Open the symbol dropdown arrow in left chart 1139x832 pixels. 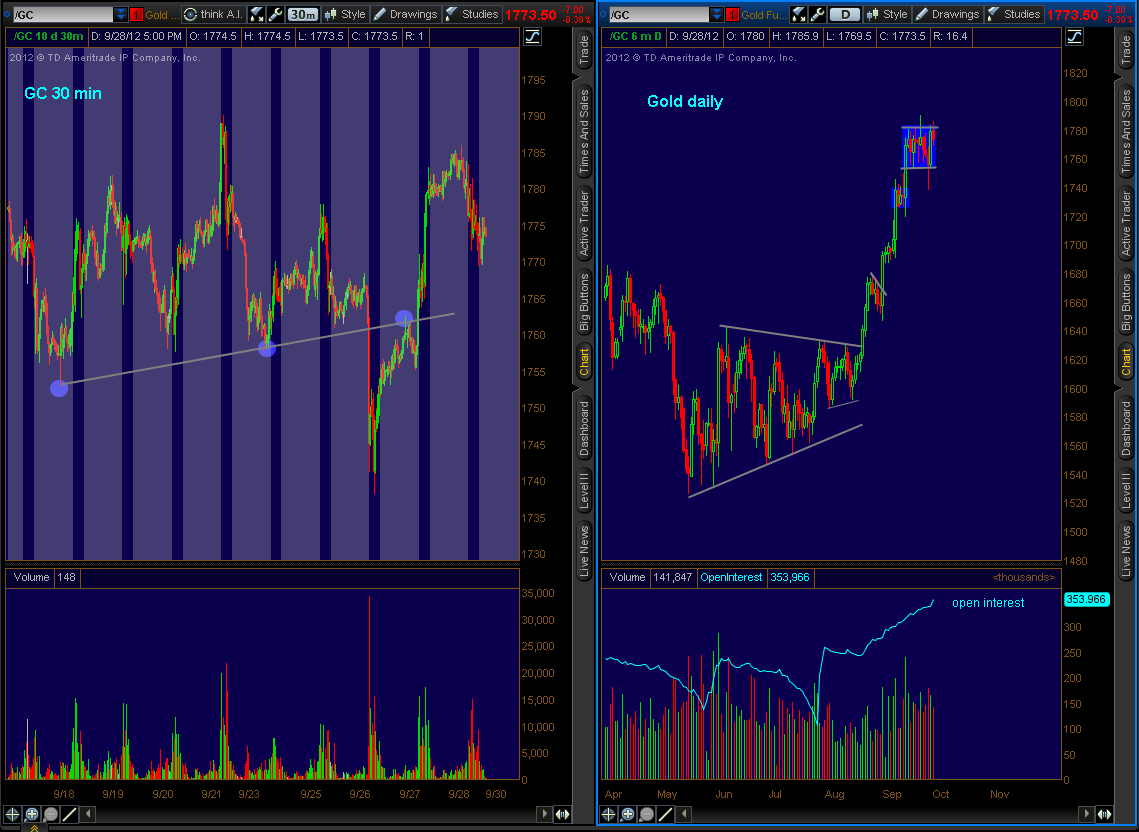point(121,15)
